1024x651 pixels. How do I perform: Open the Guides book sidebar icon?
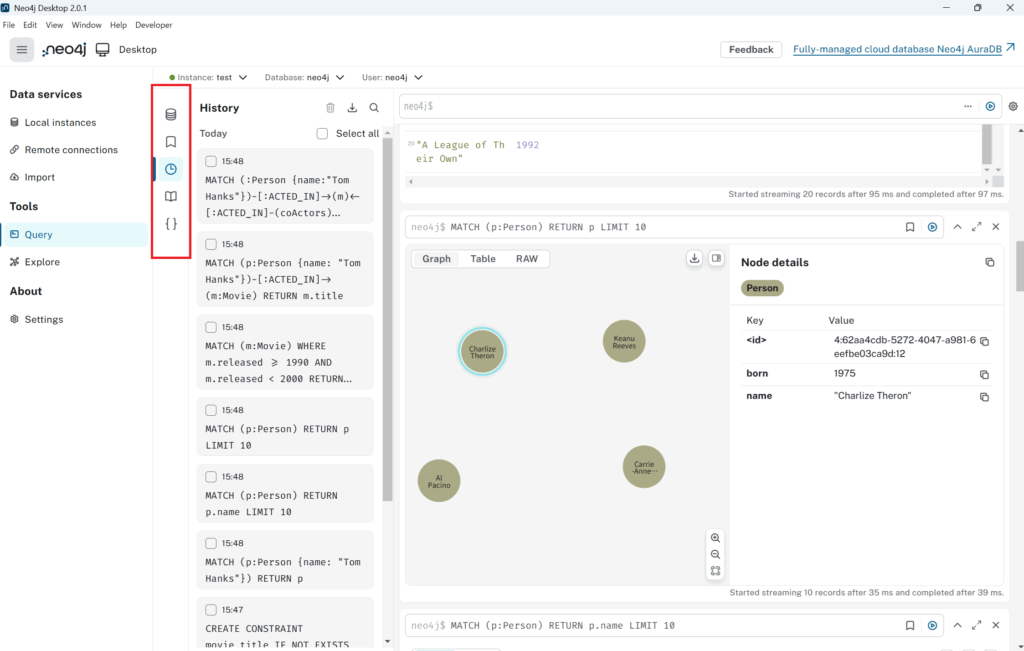pos(171,197)
